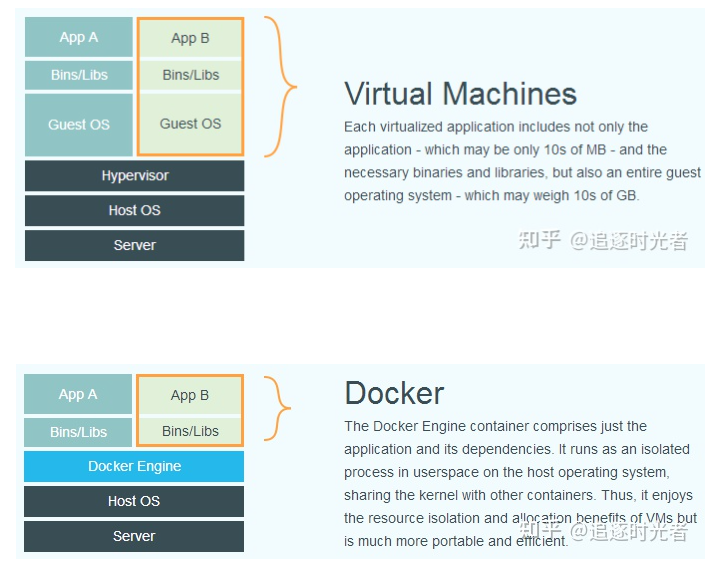
Task: Select the teal App A box in the Virtual Machines diagram
Action: tap(78, 37)
